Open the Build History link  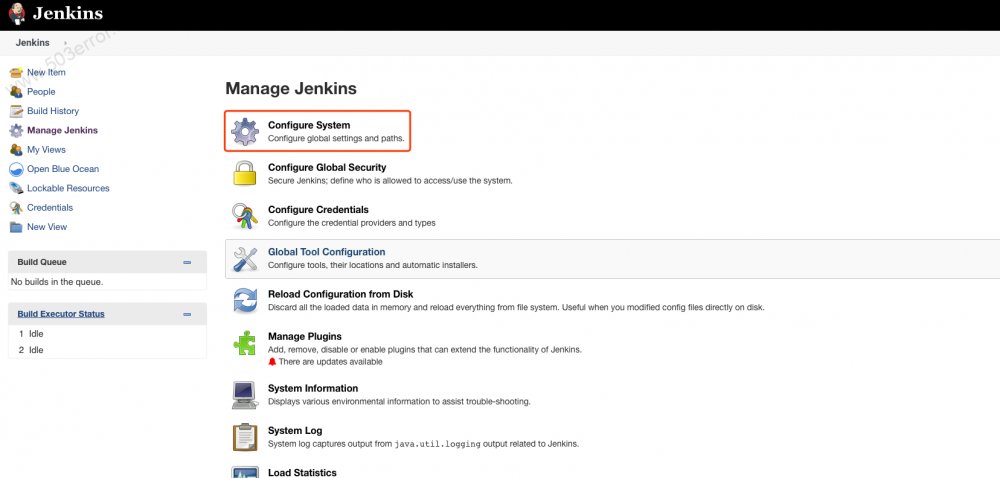pos(53,111)
